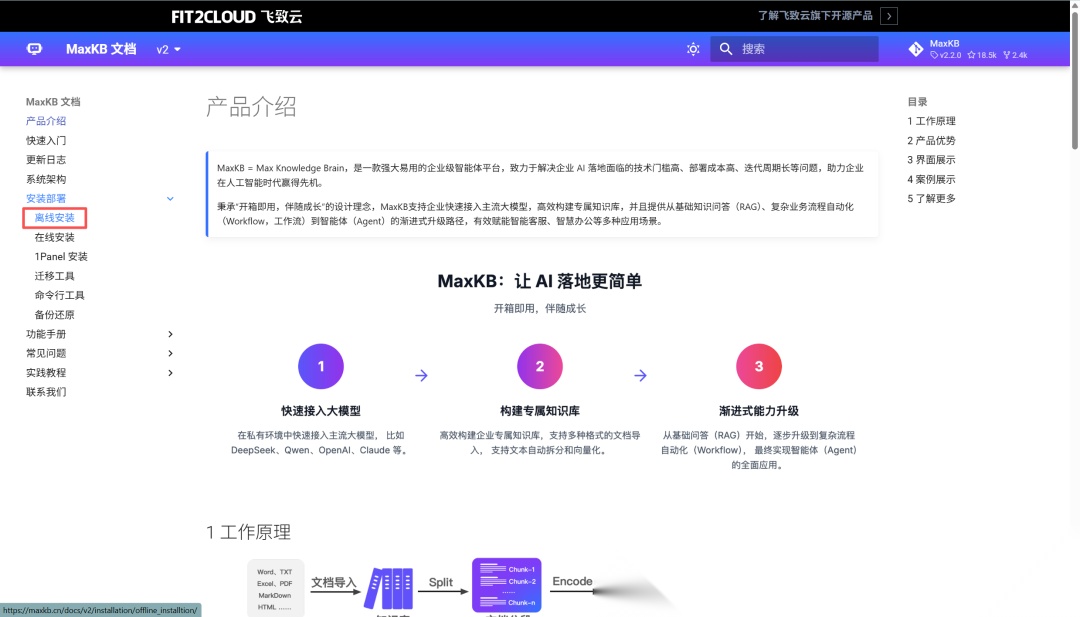Jump to 3 界面展示 in table of contents

(x=931, y=160)
